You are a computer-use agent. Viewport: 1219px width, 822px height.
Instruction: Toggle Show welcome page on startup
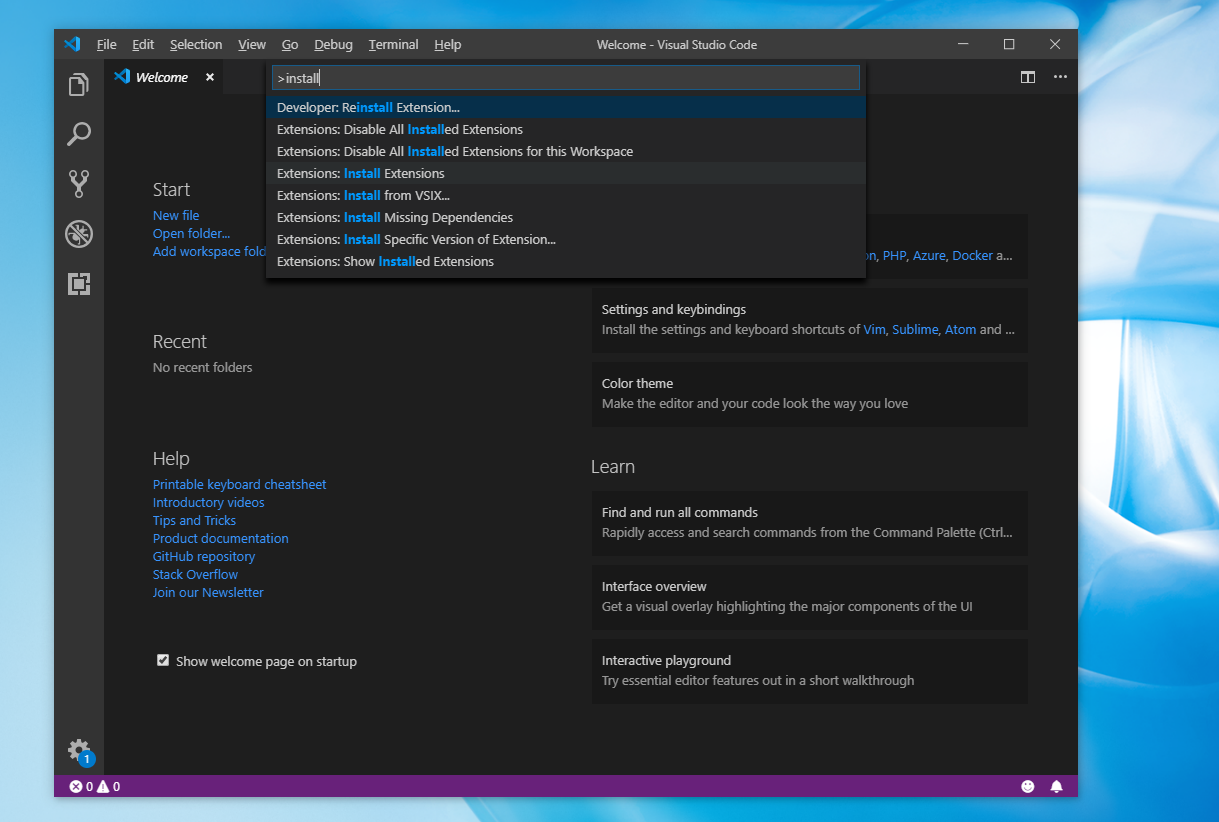[163, 660]
